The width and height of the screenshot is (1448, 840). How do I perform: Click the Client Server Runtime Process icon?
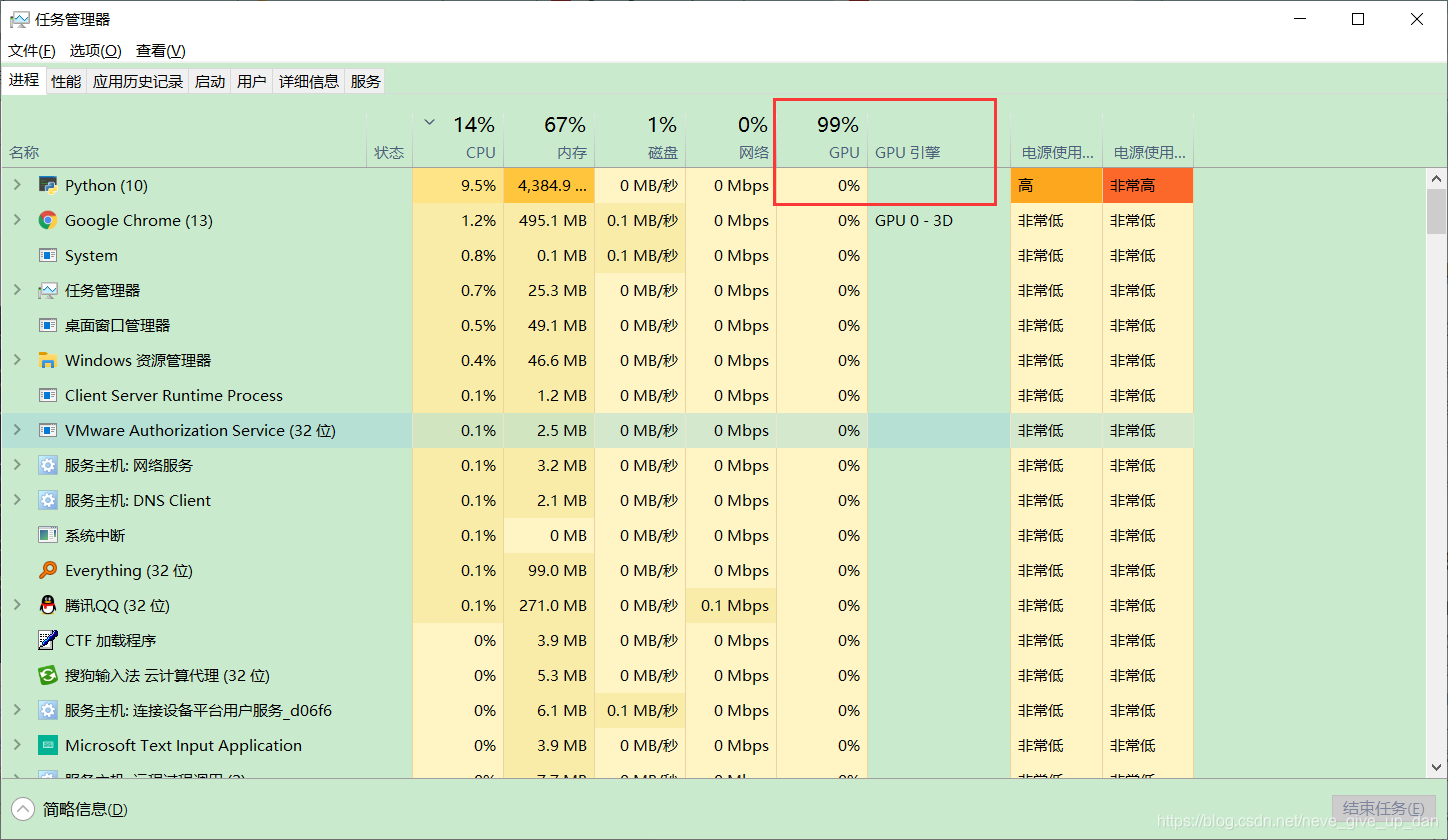[47, 395]
